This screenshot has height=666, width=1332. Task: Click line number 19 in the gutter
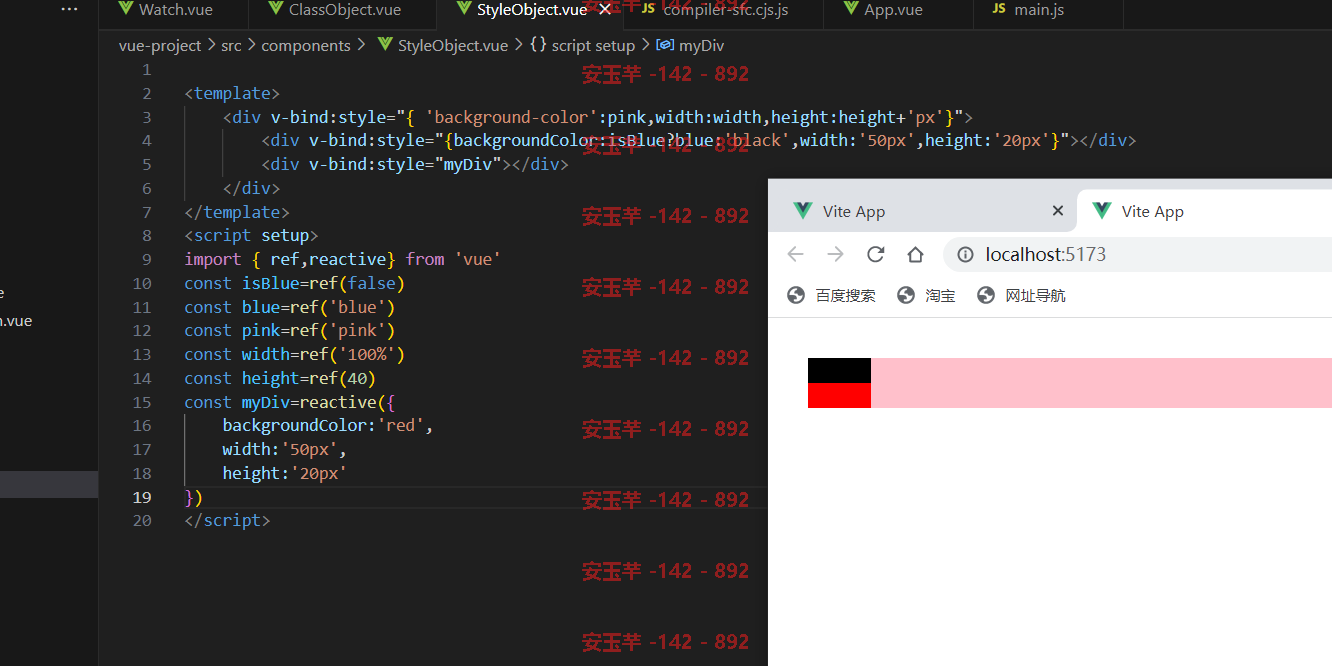tap(142, 497)
